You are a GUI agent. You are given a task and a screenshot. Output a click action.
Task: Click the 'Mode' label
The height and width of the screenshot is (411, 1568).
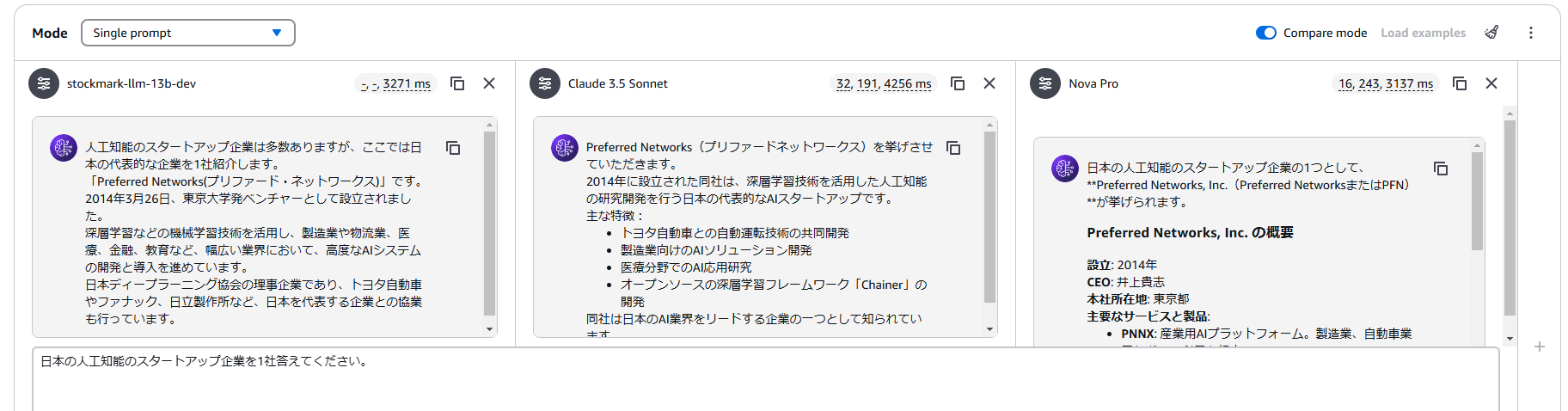[x=50, y=33]
